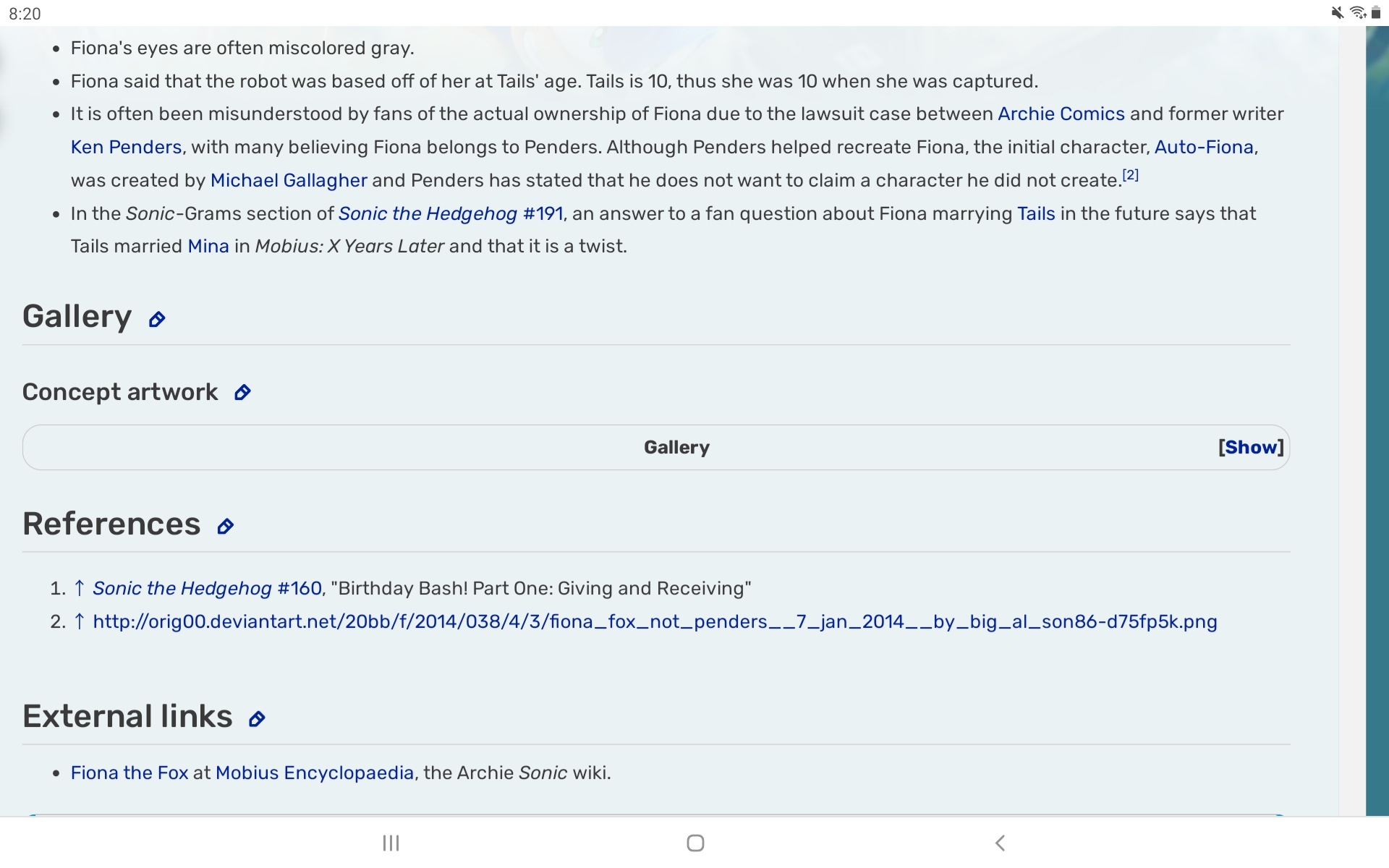The height and width of the screenshot is (868, 1389).
Task: Open the Archie Comics link
Action: pos(1061,114)
